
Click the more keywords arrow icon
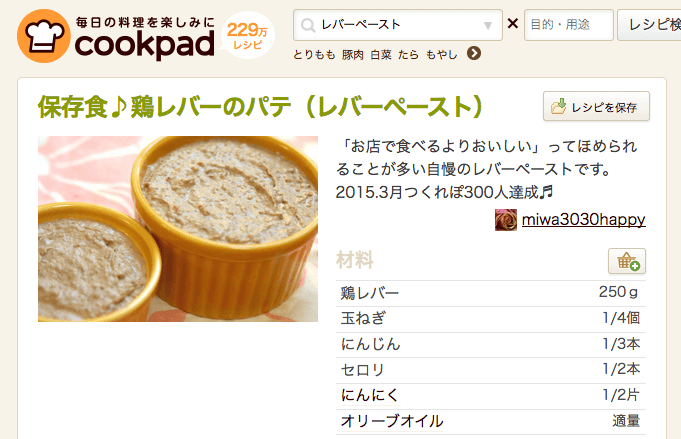click(474, 53)
